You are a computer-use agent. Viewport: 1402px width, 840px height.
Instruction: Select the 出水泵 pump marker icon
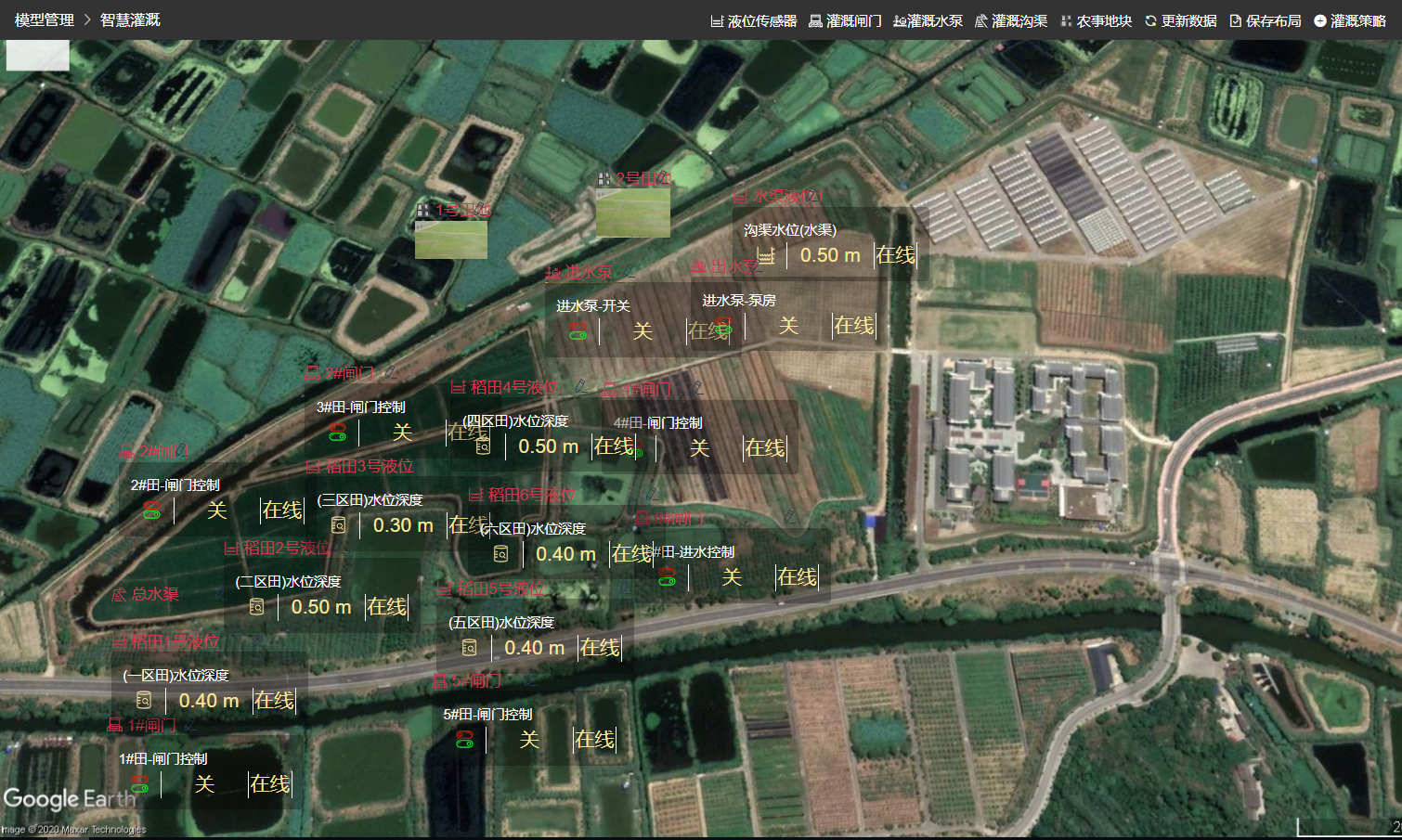tap(698, 267)
